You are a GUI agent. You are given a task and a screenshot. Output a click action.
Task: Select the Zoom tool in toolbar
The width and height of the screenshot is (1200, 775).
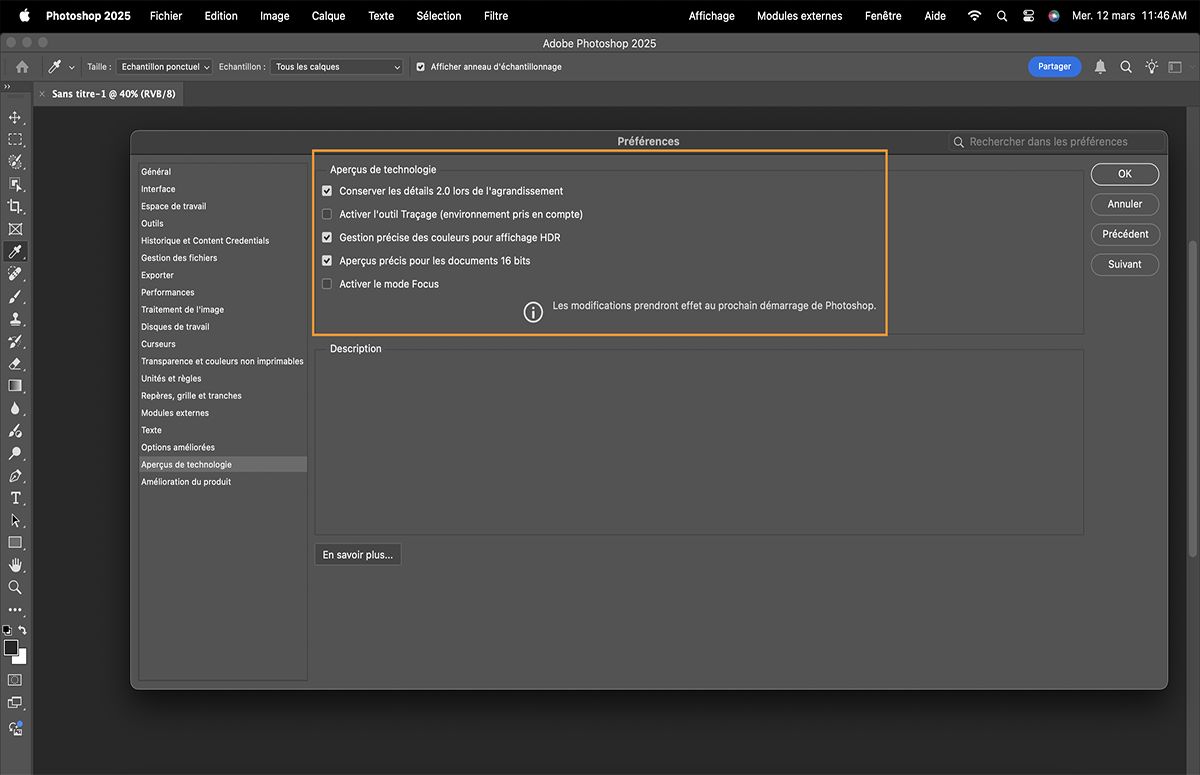(15, 587)
